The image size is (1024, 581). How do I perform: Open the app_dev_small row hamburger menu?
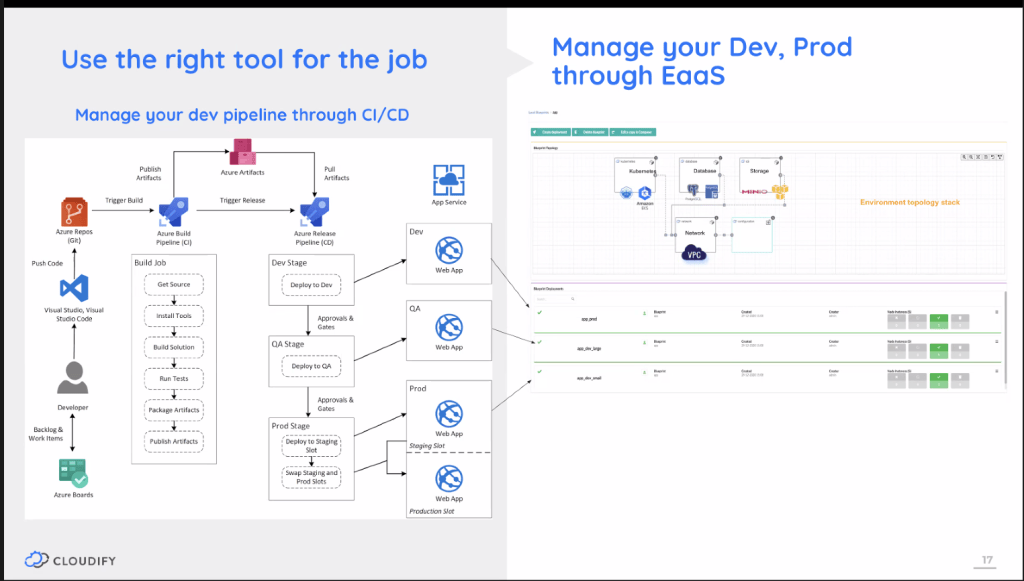click(997, 371)
